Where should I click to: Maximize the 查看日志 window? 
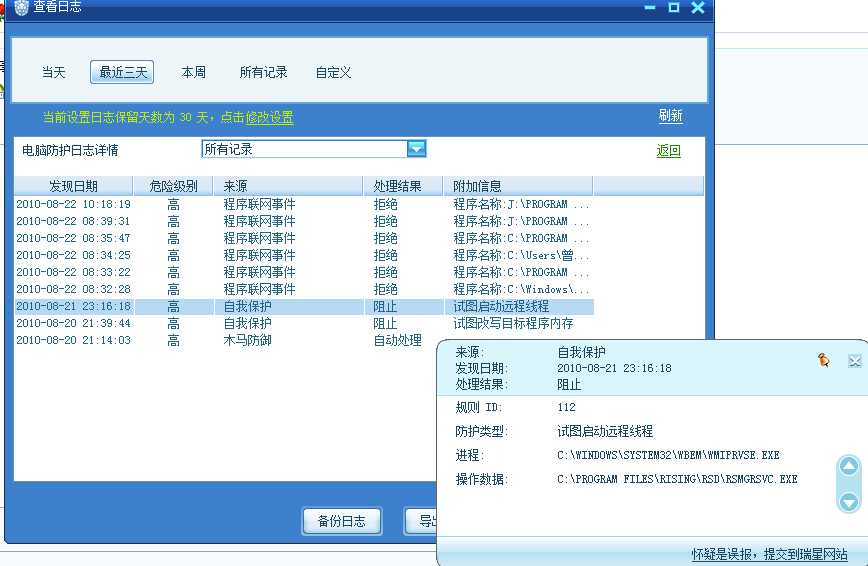(674, 7)
